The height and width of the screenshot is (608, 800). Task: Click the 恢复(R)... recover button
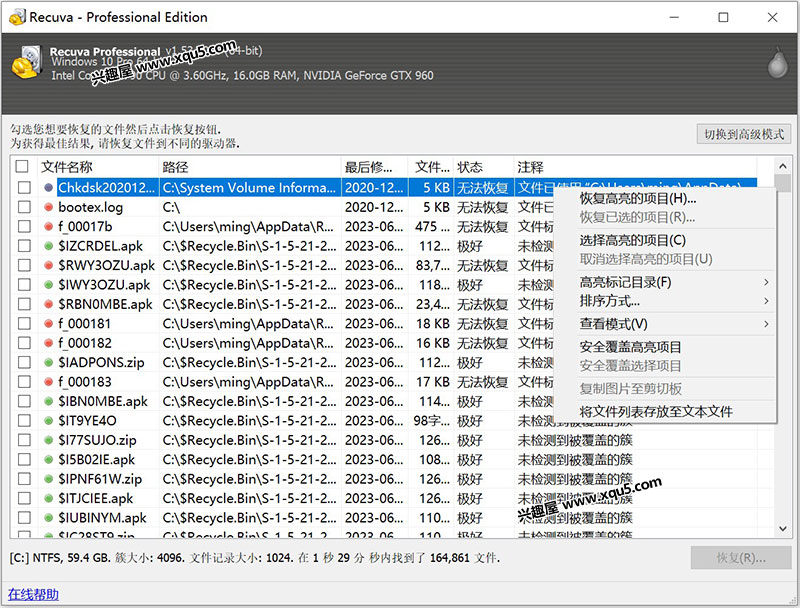click(x=741, y=558)
